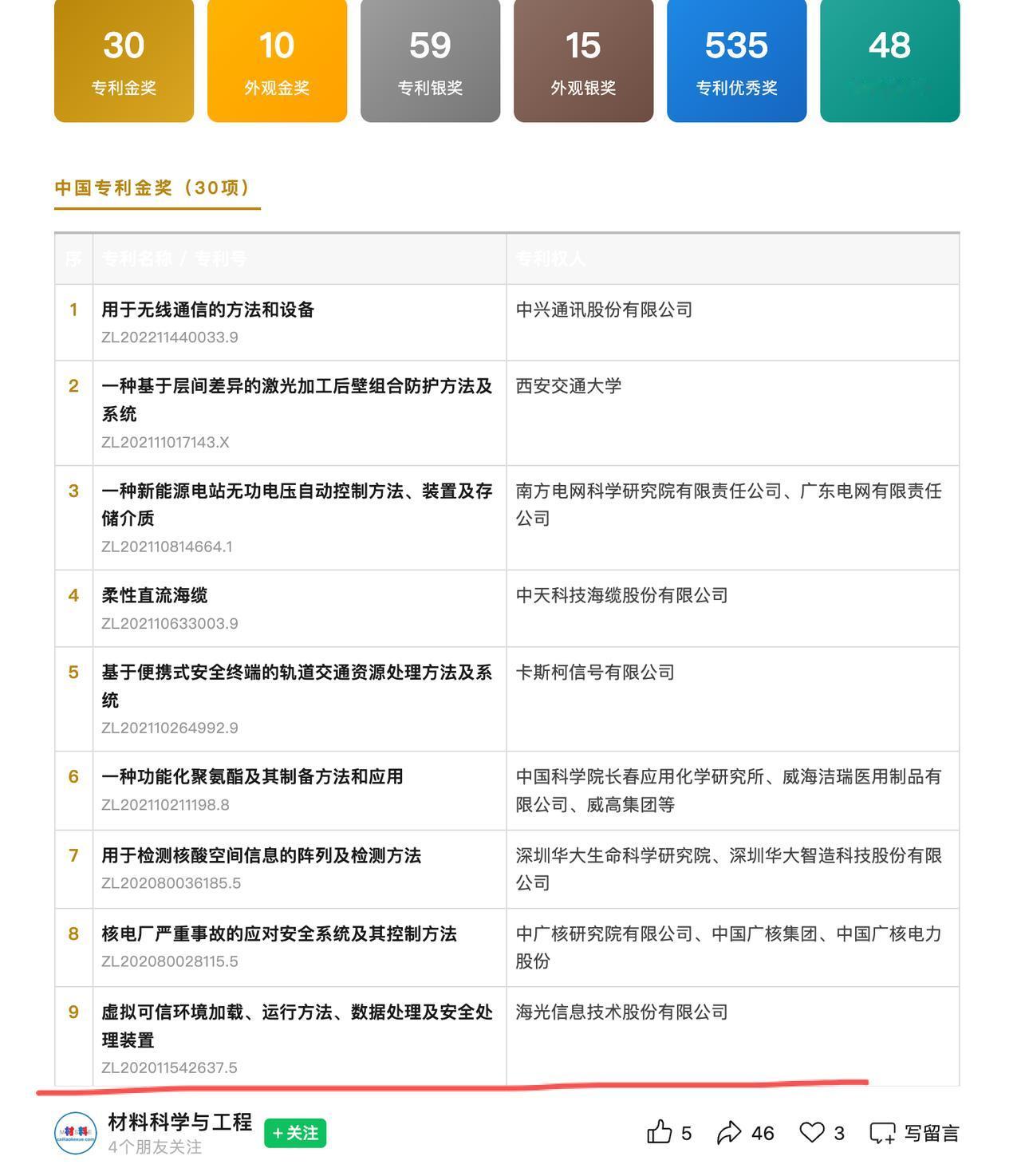This screenshot has width=1021, height=1176.
Task: Click patentee 深圳华大生命科学研究院
Action: point(613,855)
